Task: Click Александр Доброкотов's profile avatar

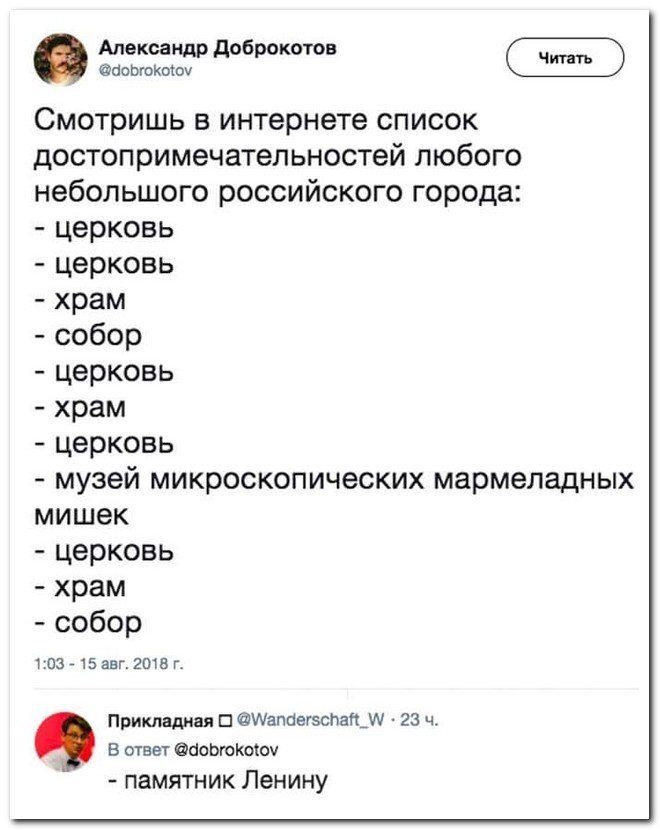Action: [63, 60]
